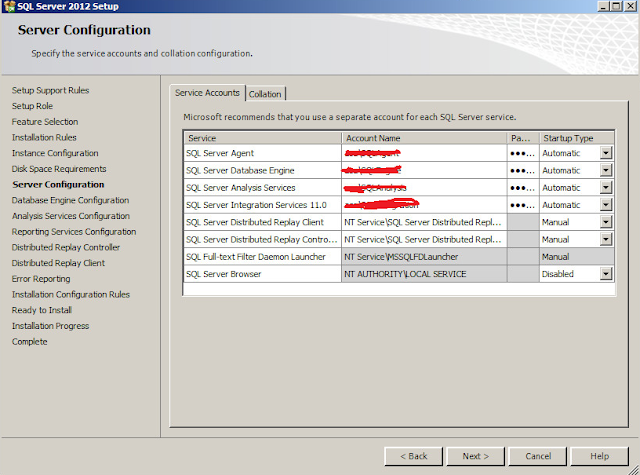Click Error Reporting step
This screenshot has height=475, width=640.
[41, 279]
